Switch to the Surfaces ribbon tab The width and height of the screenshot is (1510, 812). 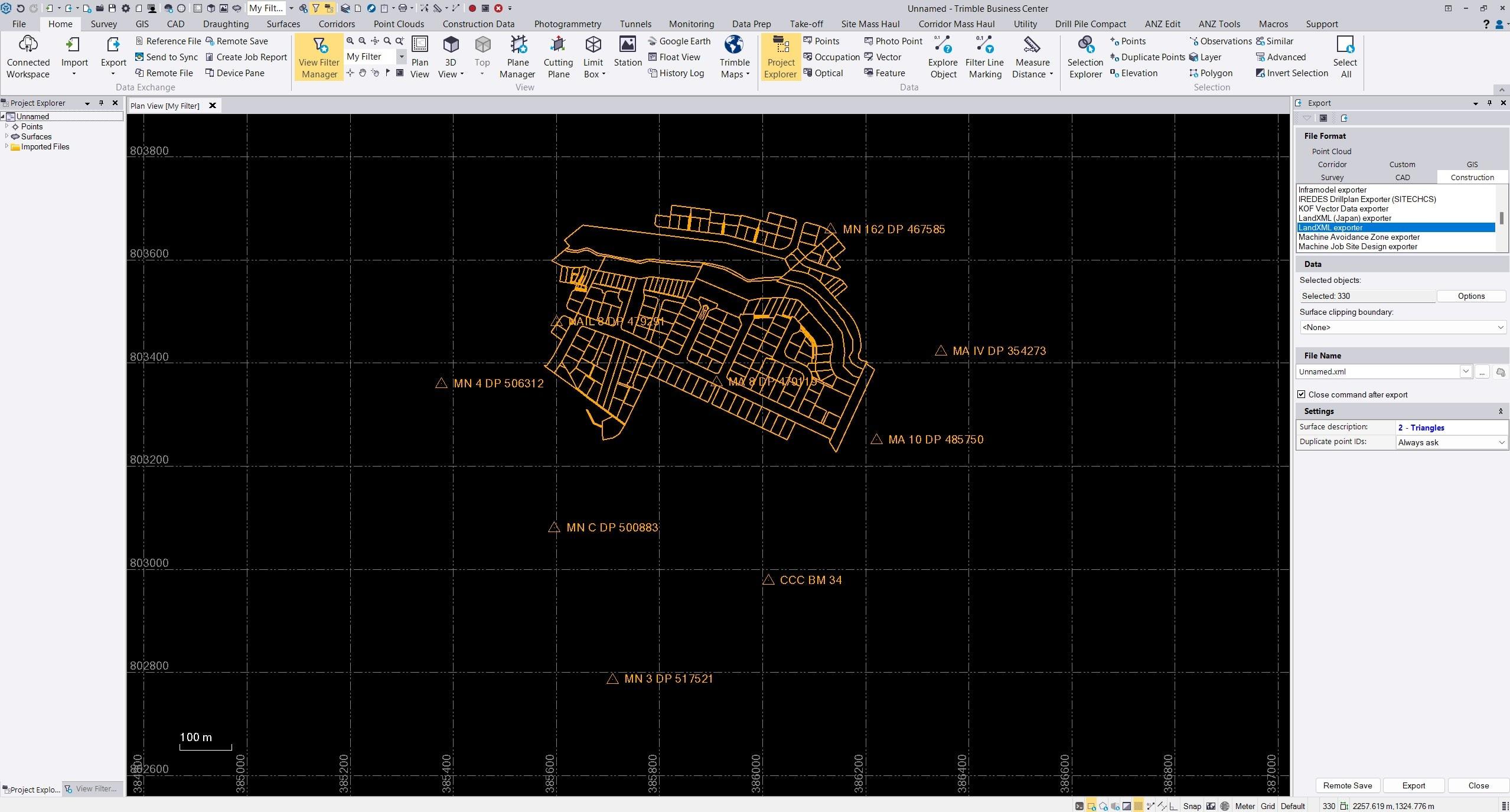283,24
